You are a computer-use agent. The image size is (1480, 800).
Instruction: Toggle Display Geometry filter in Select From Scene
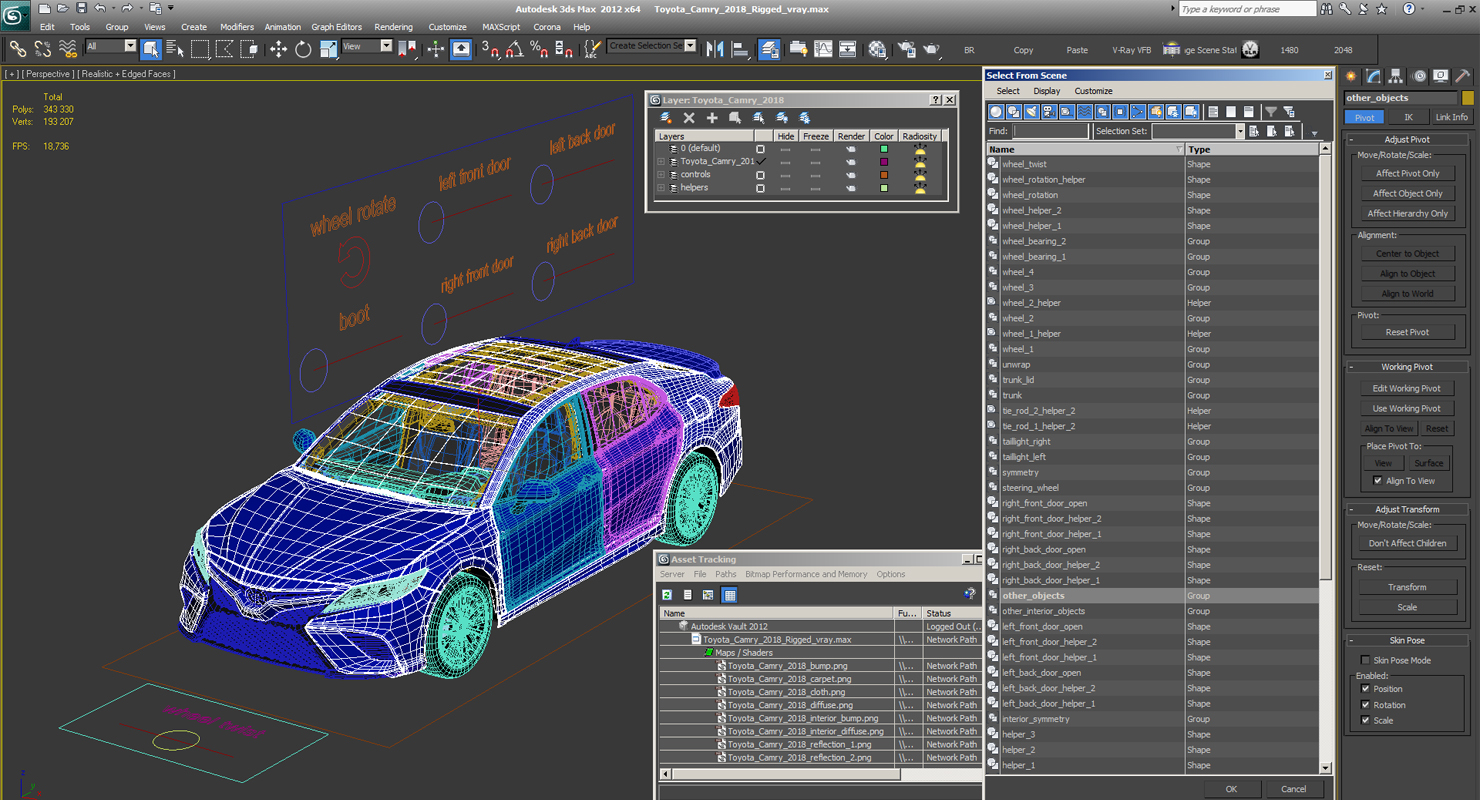click(x=996, y=112)
